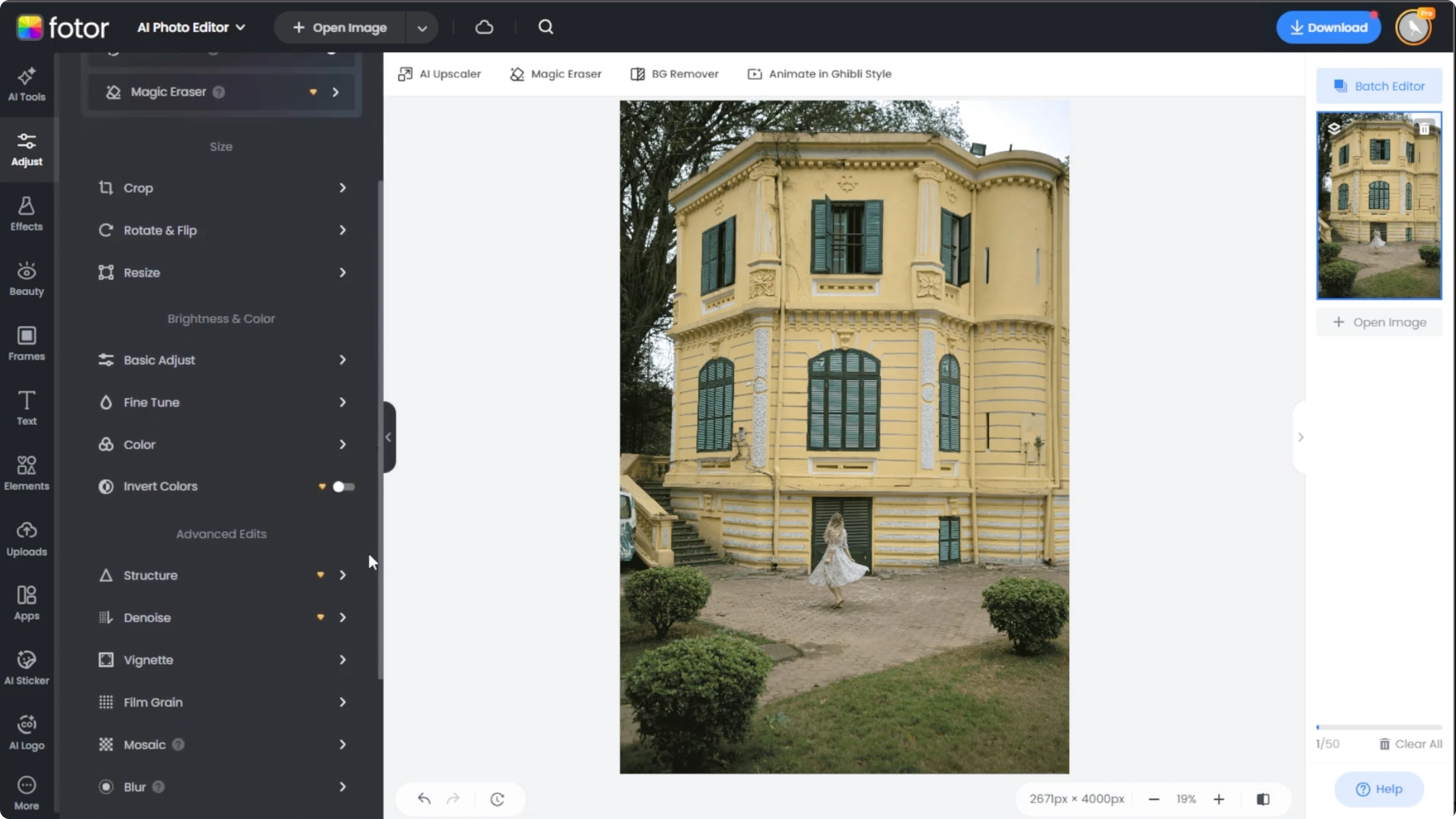Open the Effects sidebar panel
This screenshot has width=1456, height=819.
pyautogui.click(x=27, y=215)
